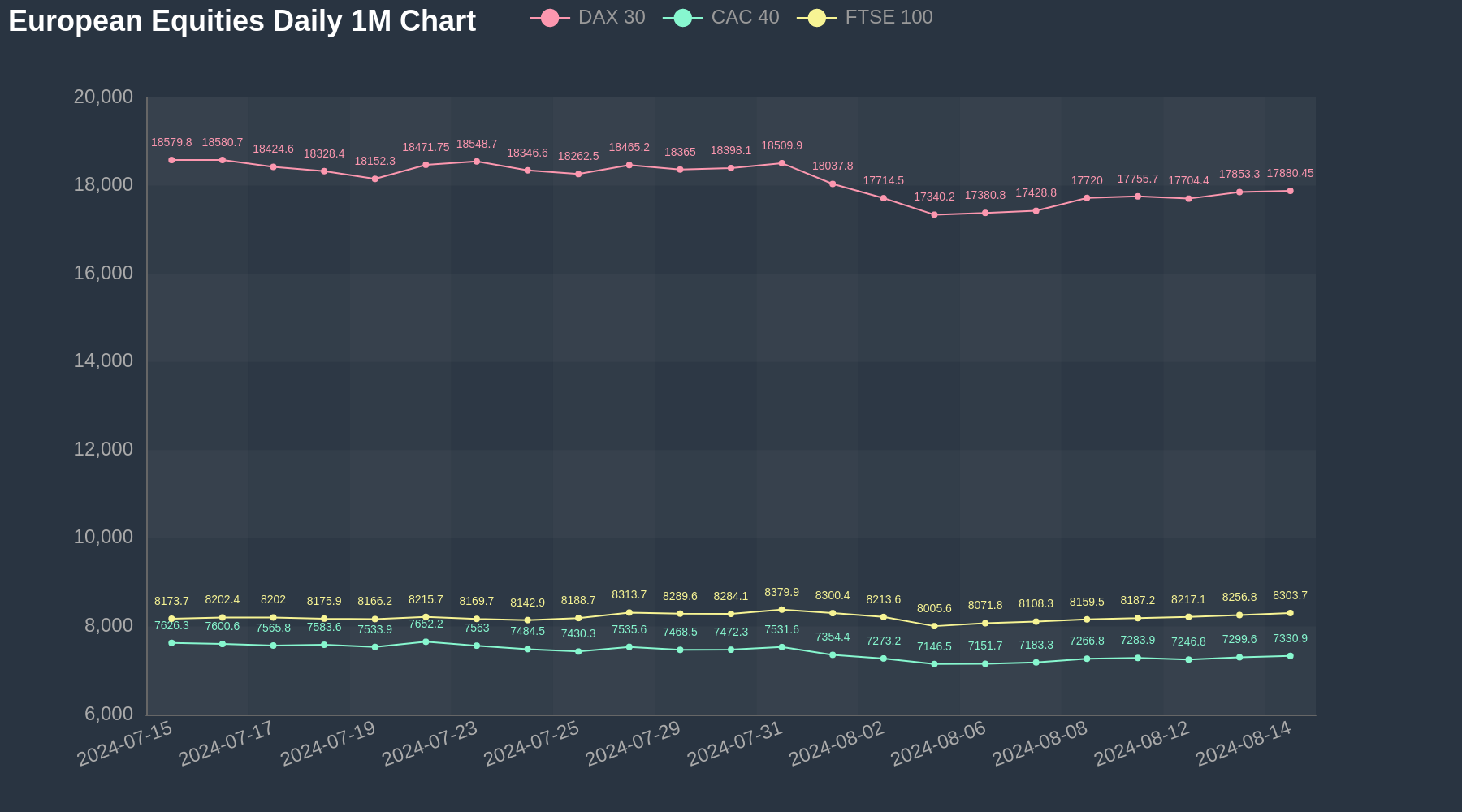Select the chart title European Equities Daily 1M Chart

(242, 21)
